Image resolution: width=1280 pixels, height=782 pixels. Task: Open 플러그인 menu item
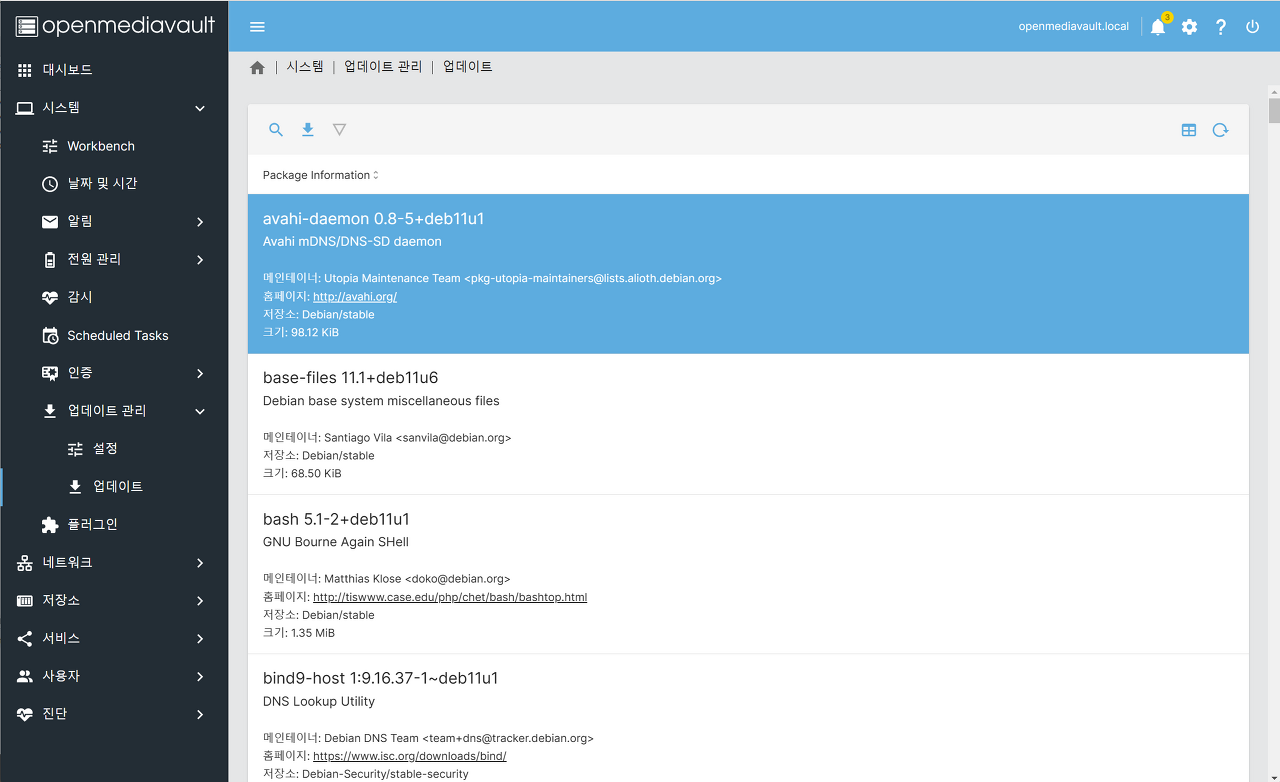pyautogui.click(x=114, y=524)
